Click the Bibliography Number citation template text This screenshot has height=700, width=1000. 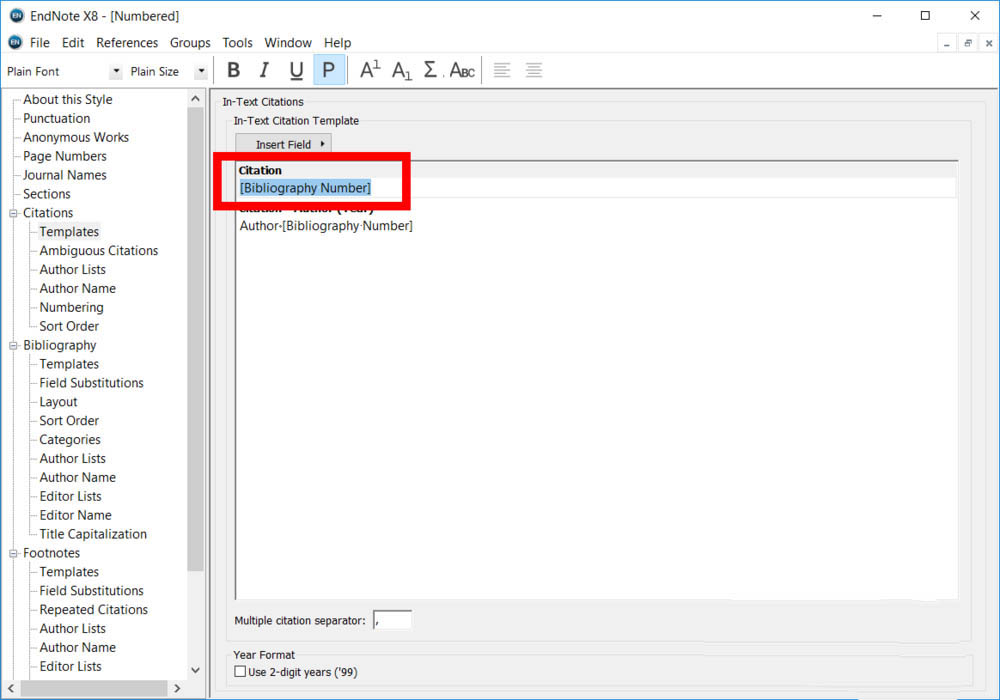[305, 188]
